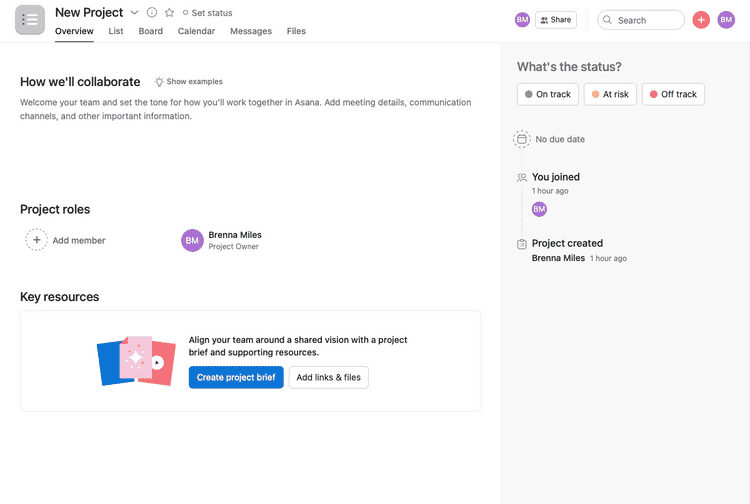Viewport: 750px width, 504px height.
Task: Play the project brief illustration video
Action: [x=157, y=362]
